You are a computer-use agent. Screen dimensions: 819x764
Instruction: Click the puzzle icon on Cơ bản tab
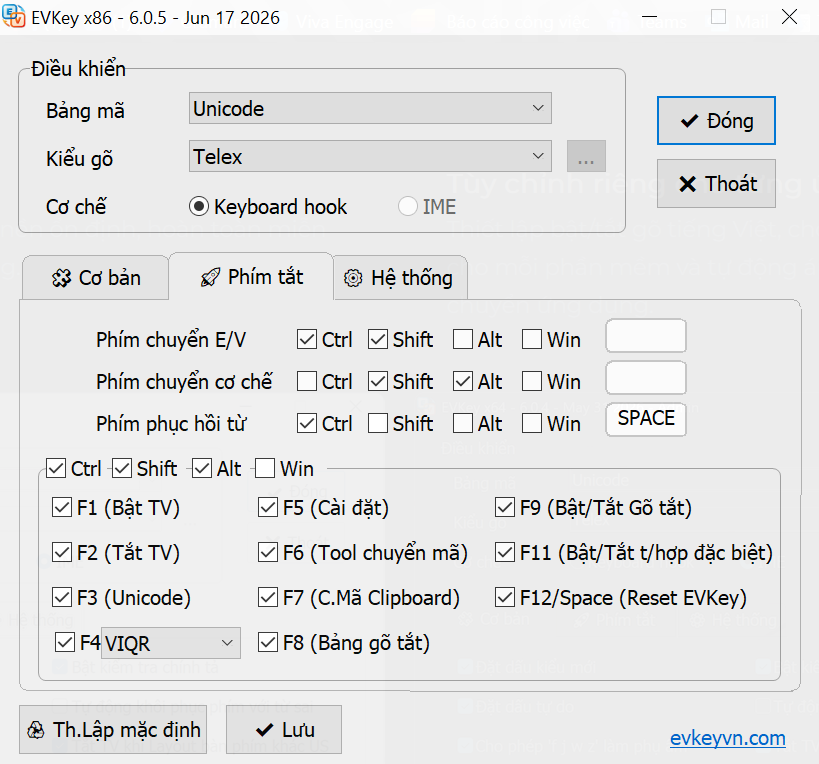[x=61, y=278]
